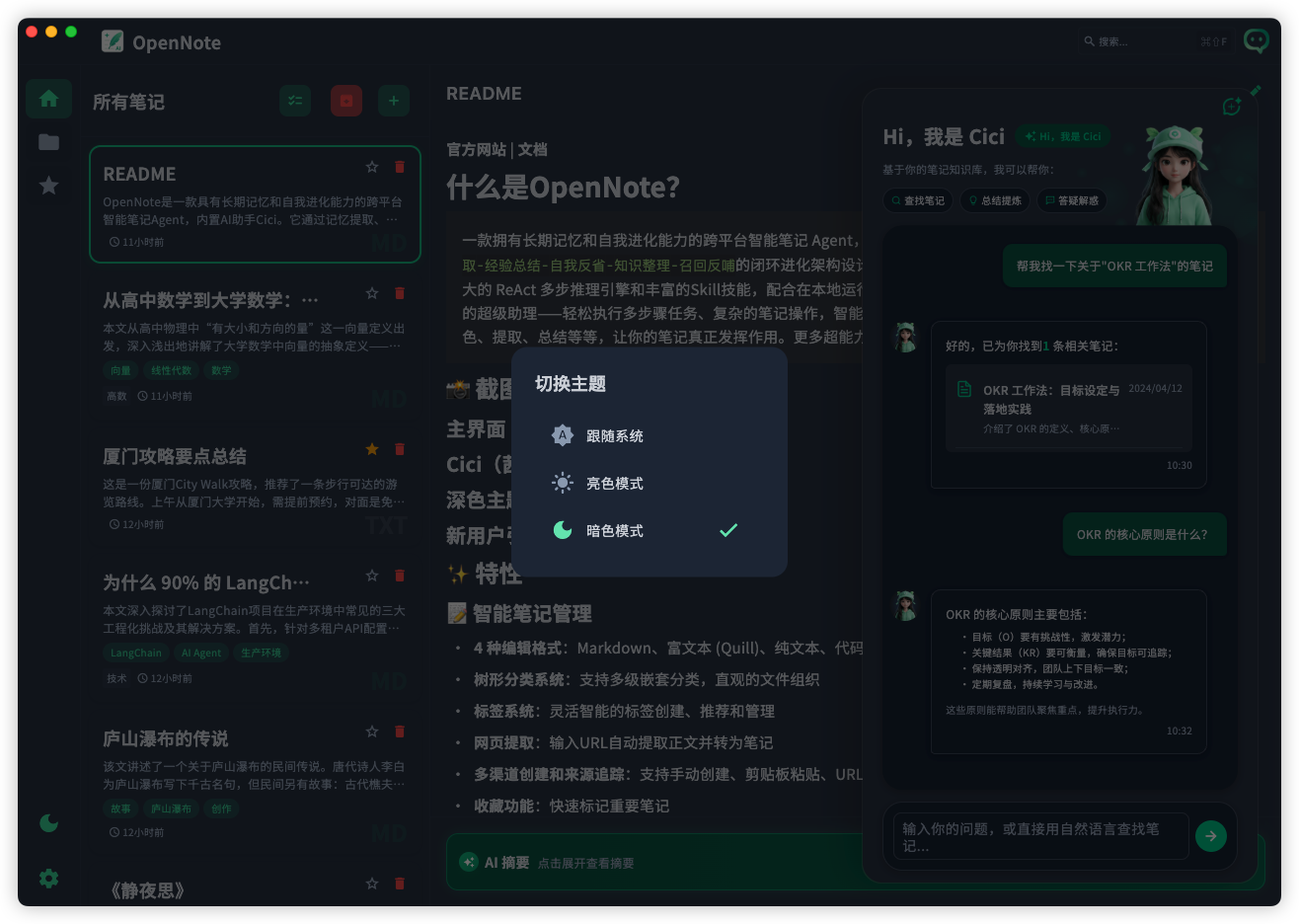
Task: Click the 技术 category label
Action: [x=116, y=678]
